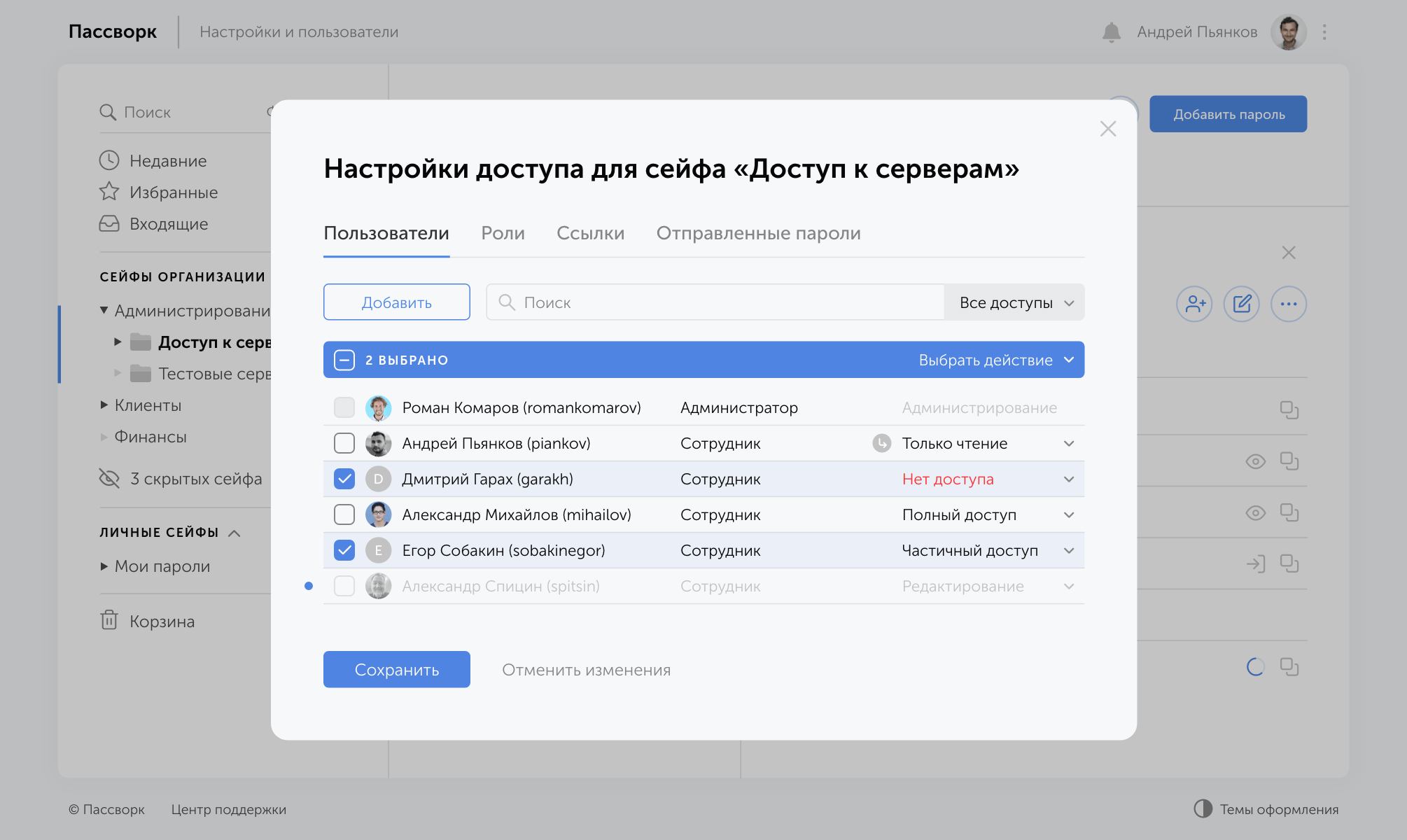
Task: Click the theme contrast icon
Action: tap(1203, 808)
